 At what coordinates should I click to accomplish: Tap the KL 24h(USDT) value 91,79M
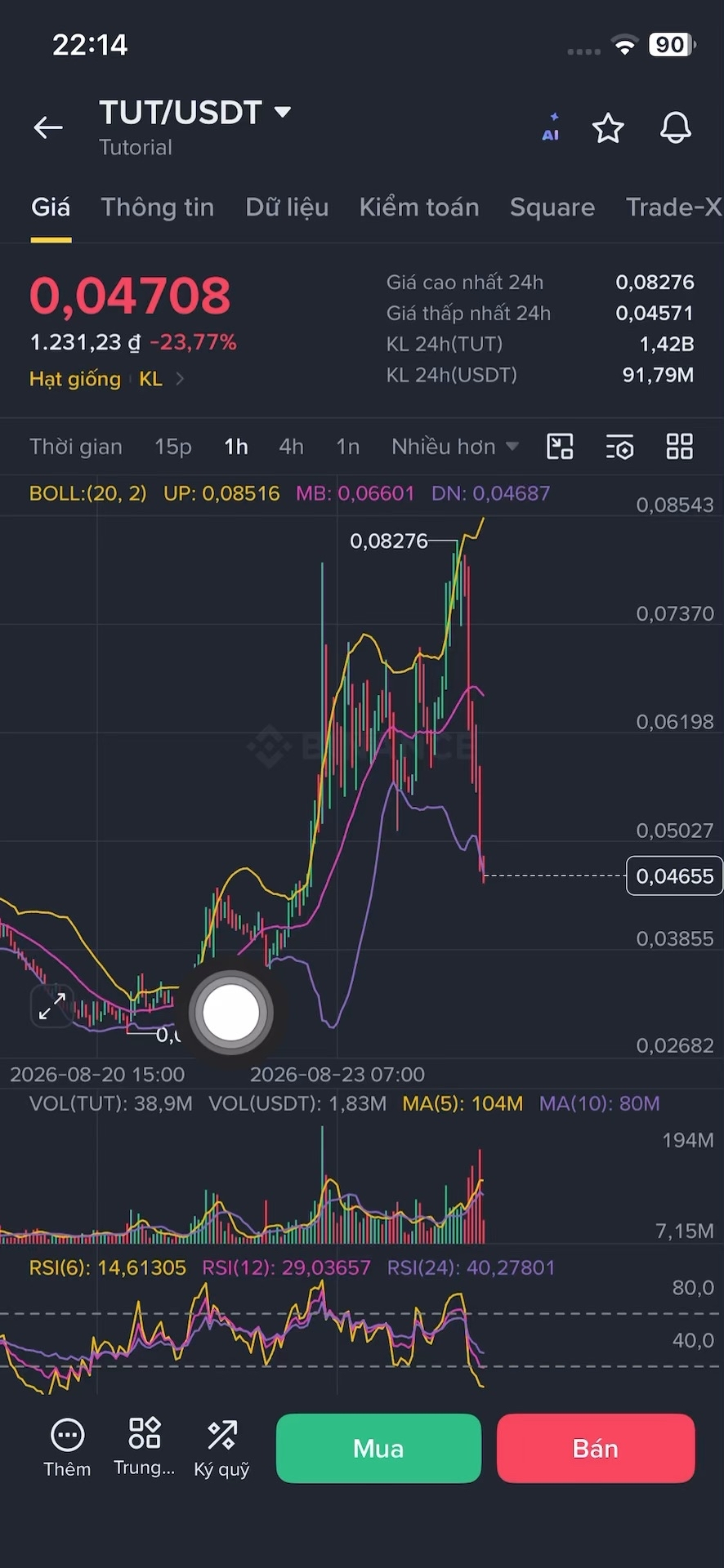[x=658, y=375]
